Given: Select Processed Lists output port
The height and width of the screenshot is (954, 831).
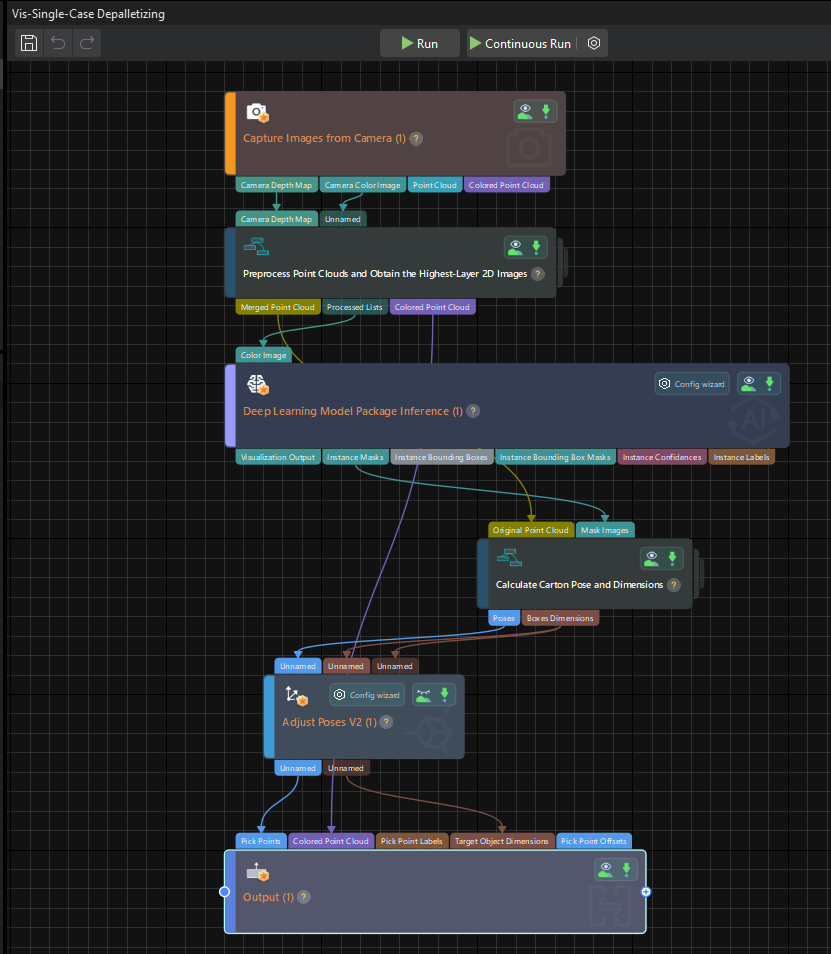Looking at the screenshot, I should [x=355, y=307].
